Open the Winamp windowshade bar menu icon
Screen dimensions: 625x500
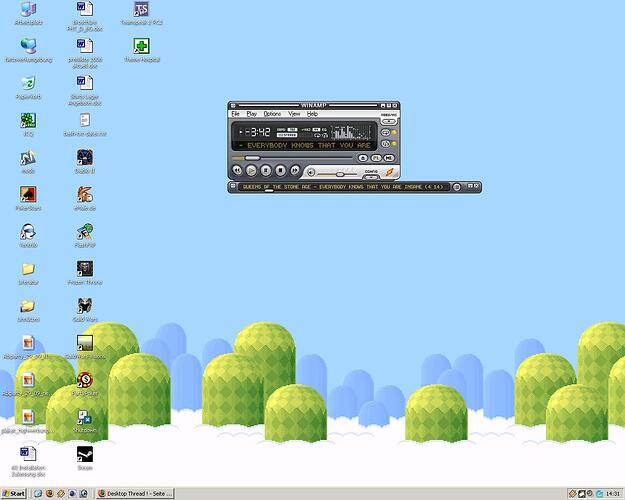coord(233,186)
